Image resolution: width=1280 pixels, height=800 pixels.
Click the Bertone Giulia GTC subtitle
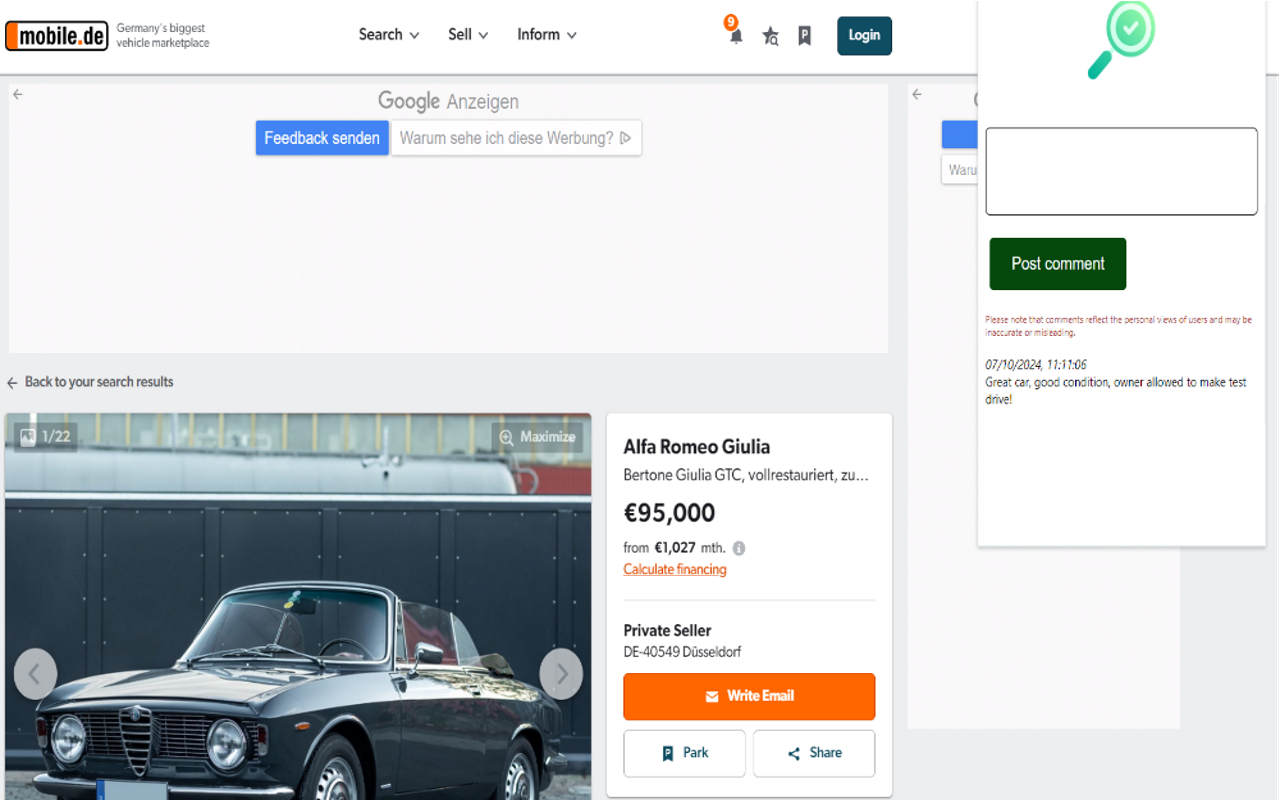click(x=746, y=475)
